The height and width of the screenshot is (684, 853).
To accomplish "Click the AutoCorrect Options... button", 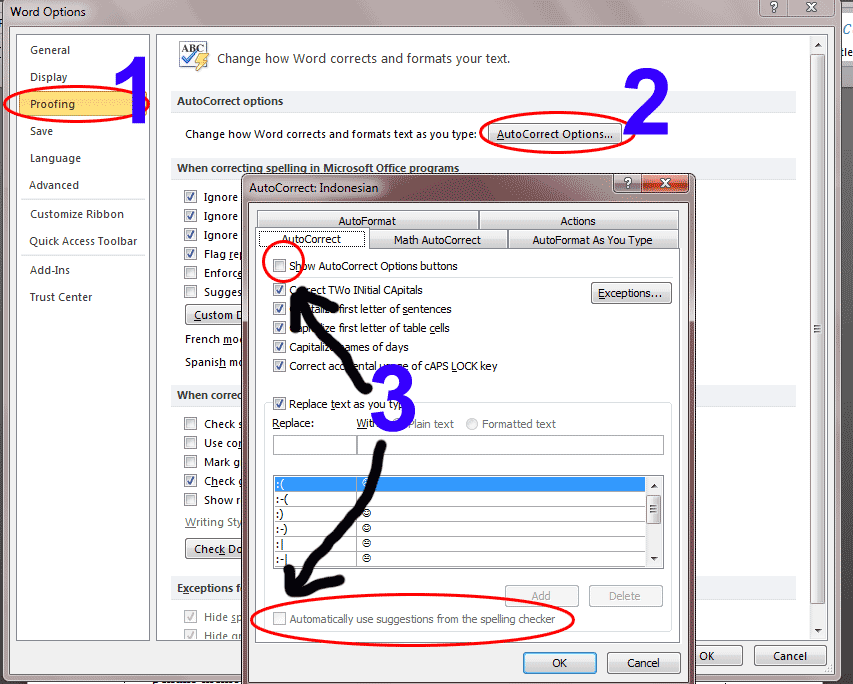I will (554, 134).
